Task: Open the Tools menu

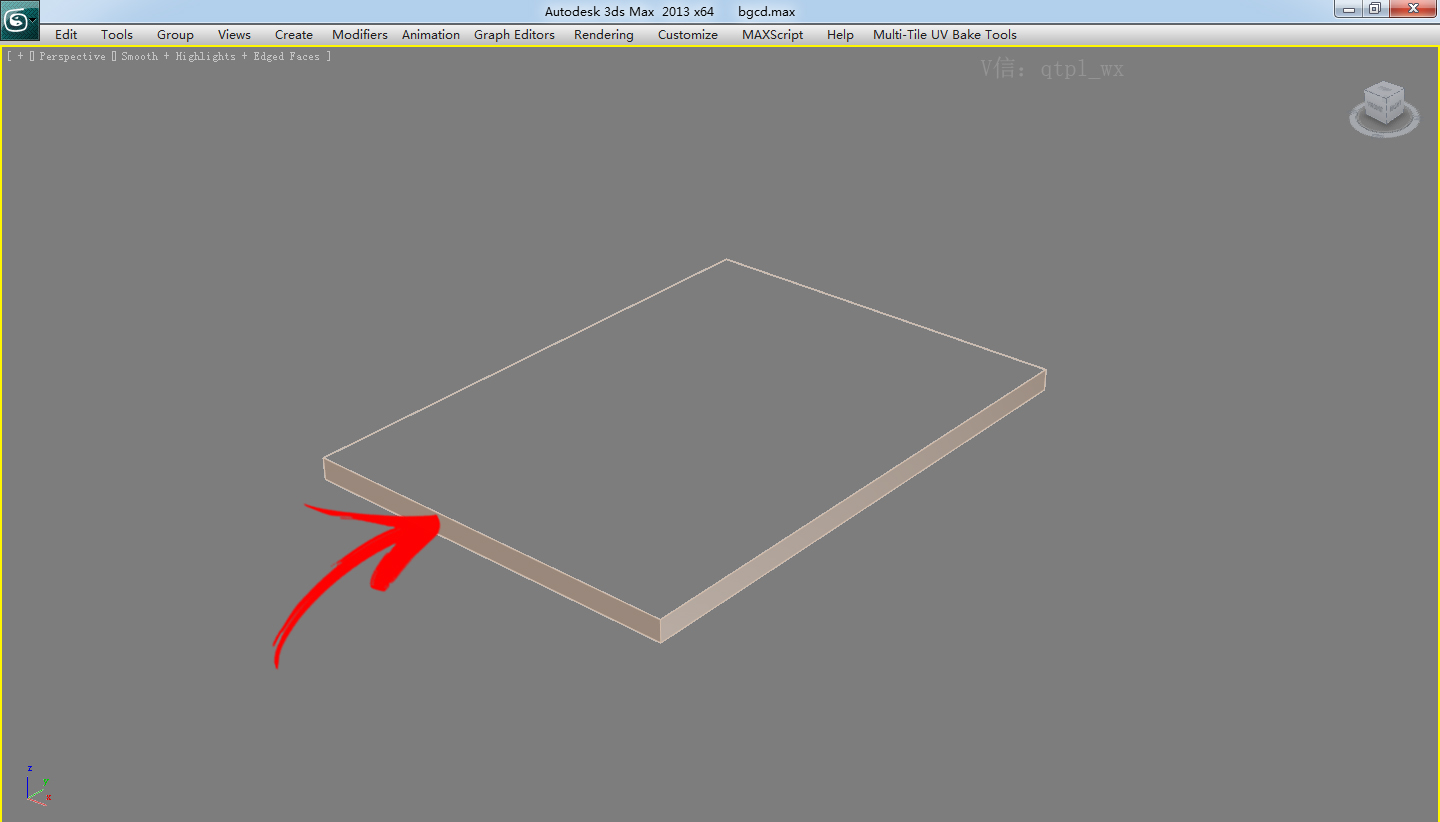Action: (117, 34)
